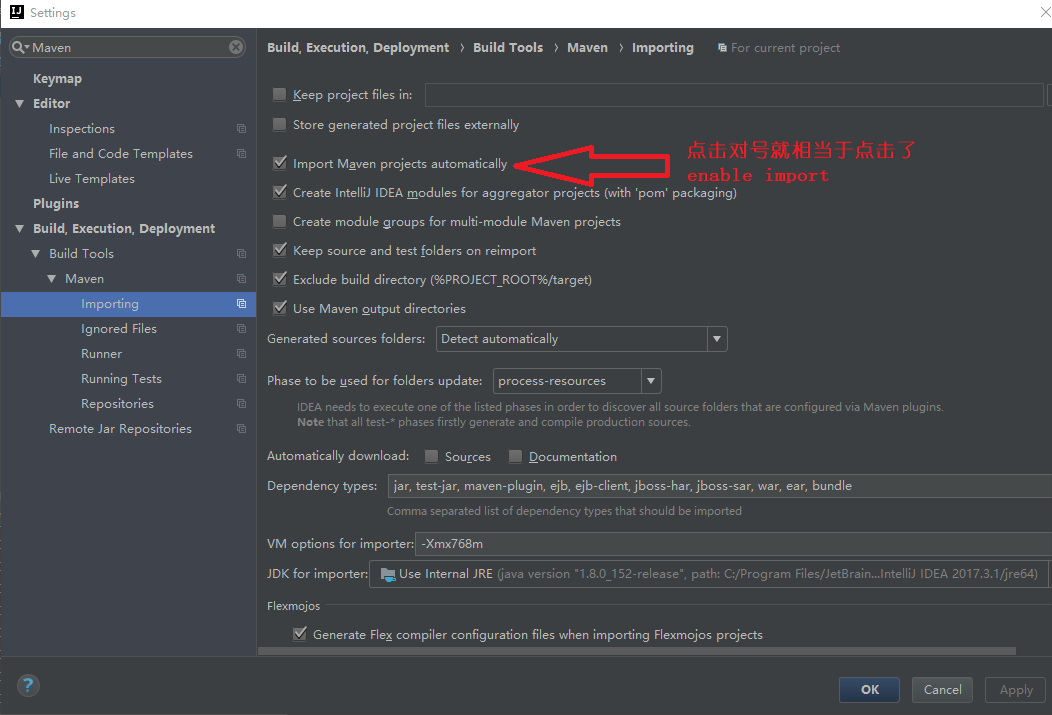Click the Cancel button
Image resolution: width=1052 pixels, height=715 pixels.
(941, 689)
